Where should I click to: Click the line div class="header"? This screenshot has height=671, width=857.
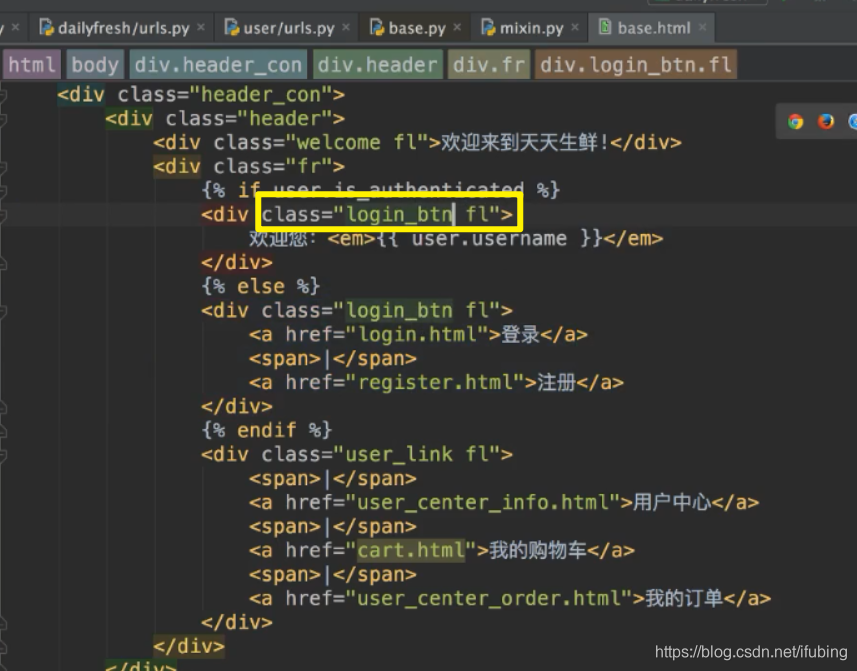point(225,119)
